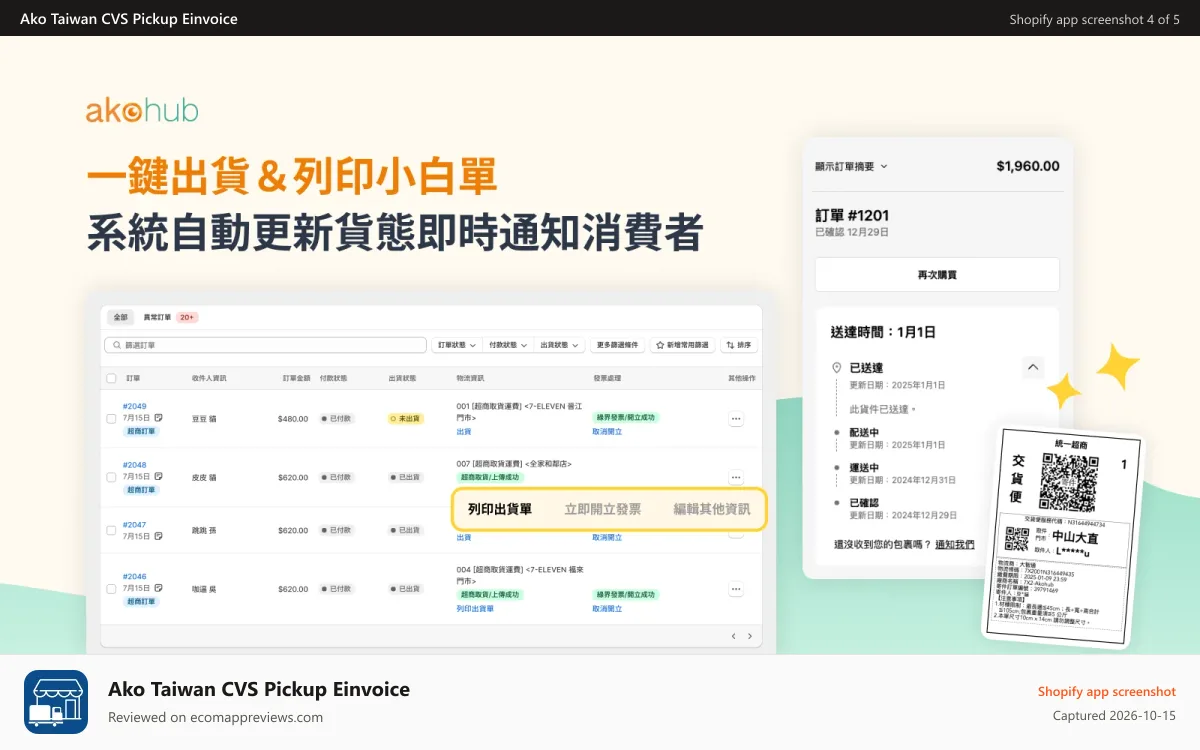Open order #2046 link
The image size is (1200, 750).
(x=134, y=577)
